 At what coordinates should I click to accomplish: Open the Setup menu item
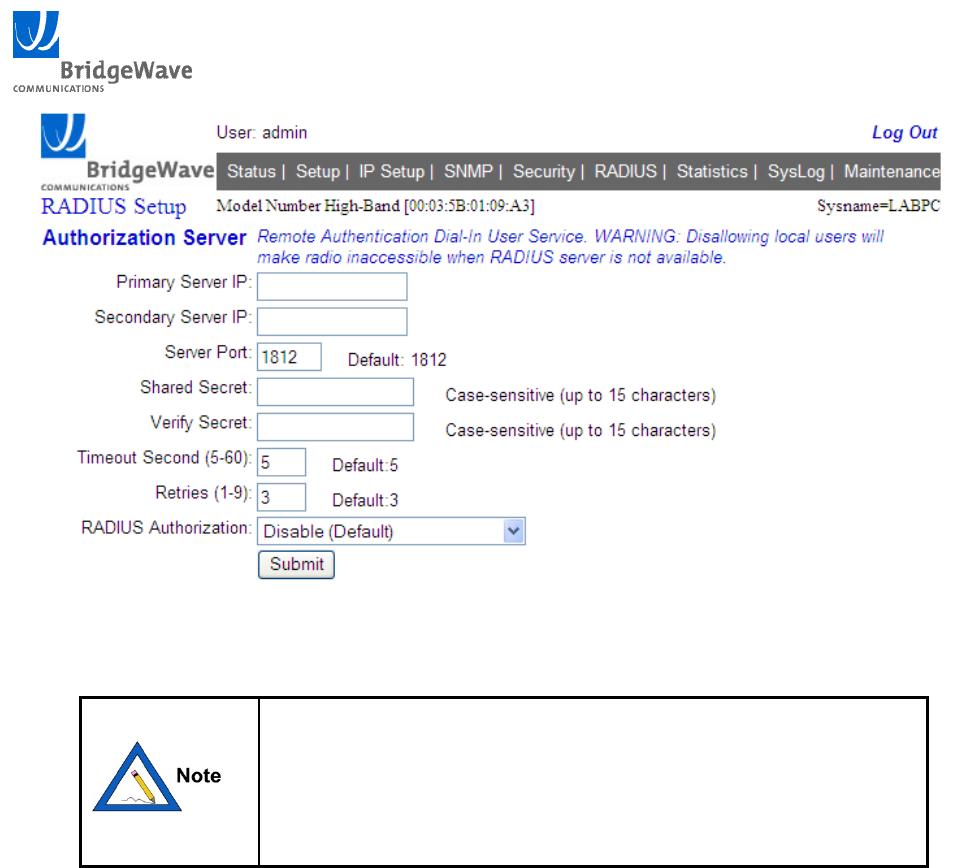coord(318,171)
